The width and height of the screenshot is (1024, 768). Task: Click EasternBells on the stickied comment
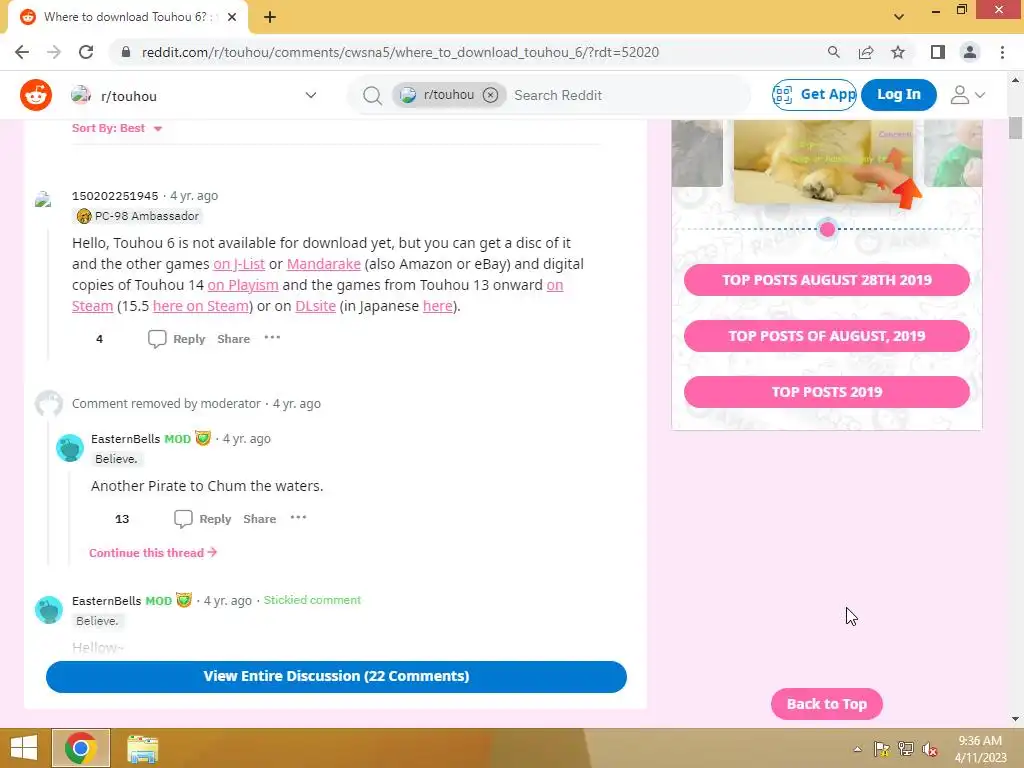click(x=106, y=601)
